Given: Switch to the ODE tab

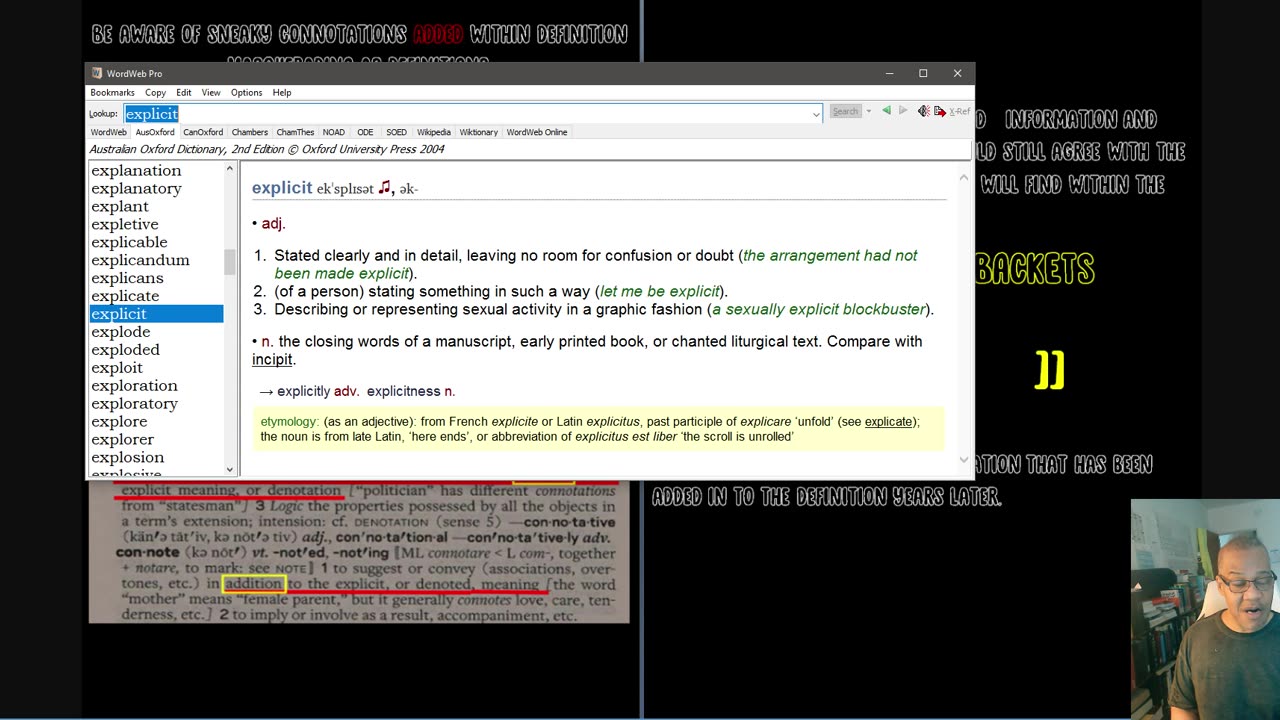Looking at the screenshot, I should [x=365, y=132].
